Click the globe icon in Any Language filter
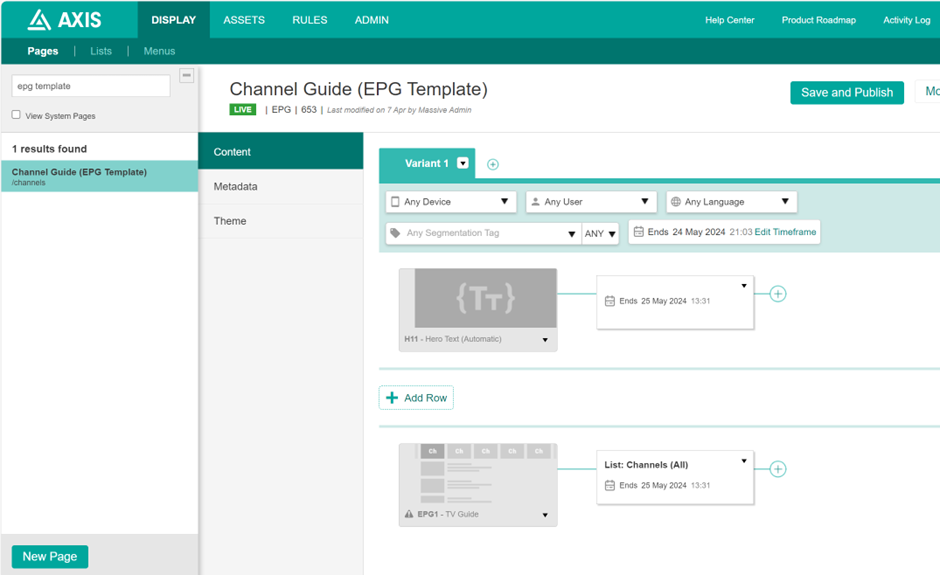The width and height of the screenshot is (940, 575). (676, 201)
